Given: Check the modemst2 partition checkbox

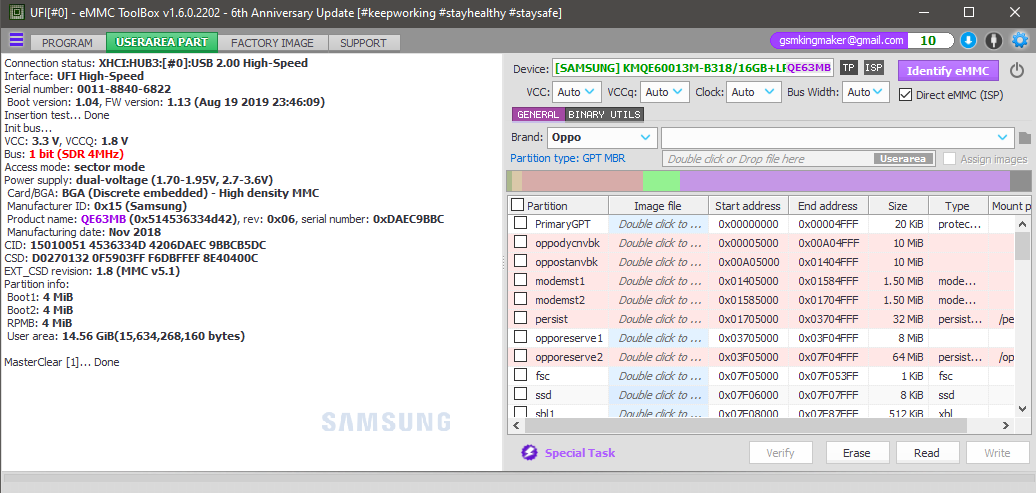Looking at the screenshot, I should pos(521,300).
